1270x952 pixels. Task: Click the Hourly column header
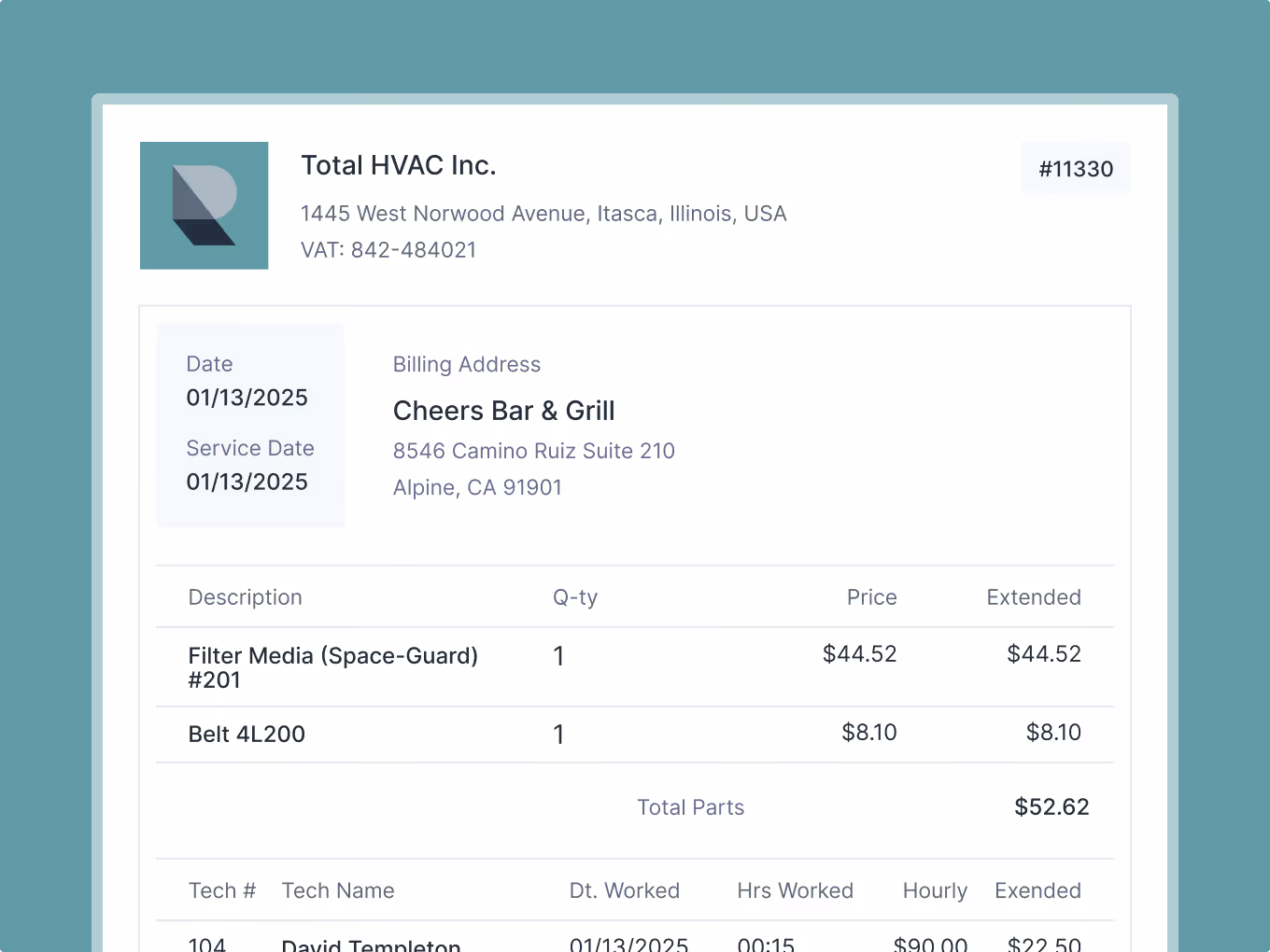pos(935,891)
